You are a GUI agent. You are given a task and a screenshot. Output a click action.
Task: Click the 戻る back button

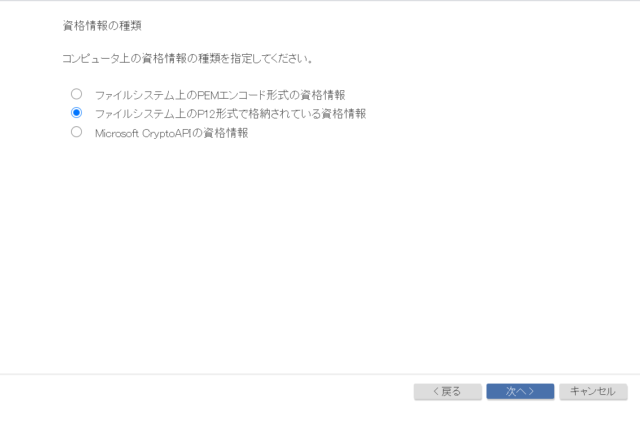click(447, 391)
